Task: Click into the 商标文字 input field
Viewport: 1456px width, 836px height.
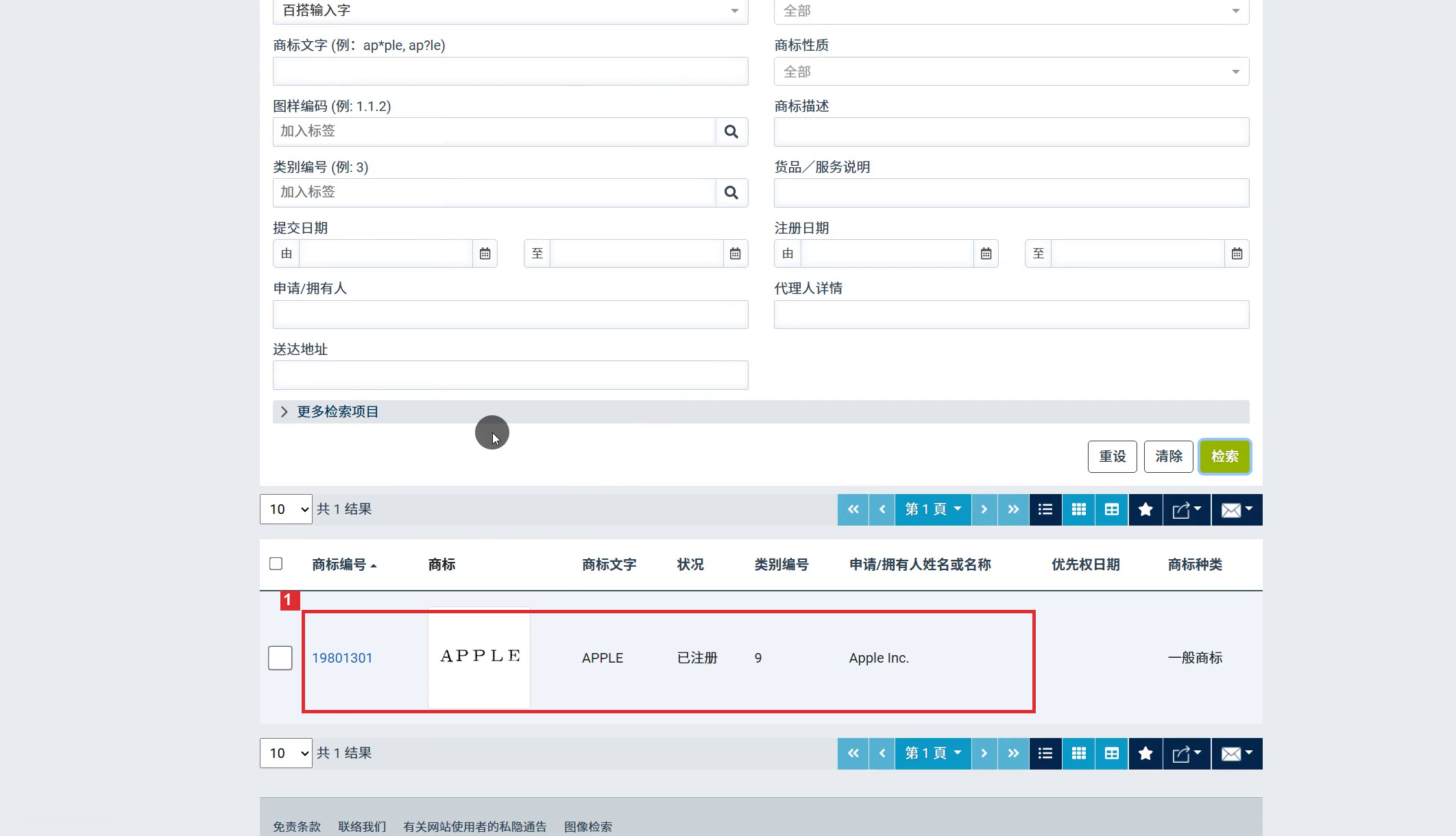Action: (510, 71)
